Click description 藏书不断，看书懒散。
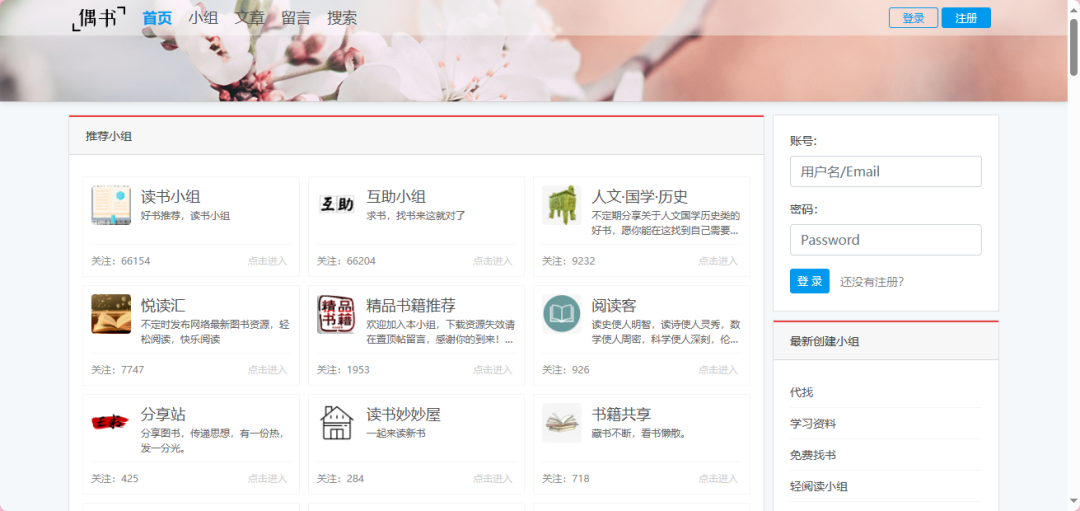 click(638, 433)
